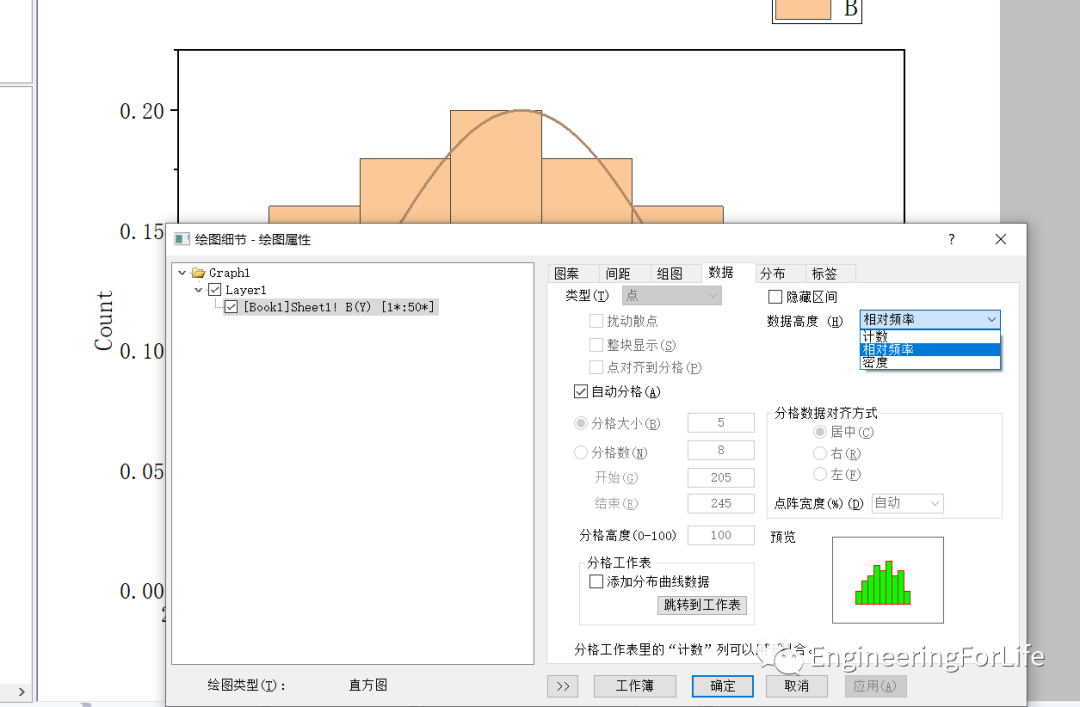
Task: Collapse the Layer1 tree node
Action: 198,290
